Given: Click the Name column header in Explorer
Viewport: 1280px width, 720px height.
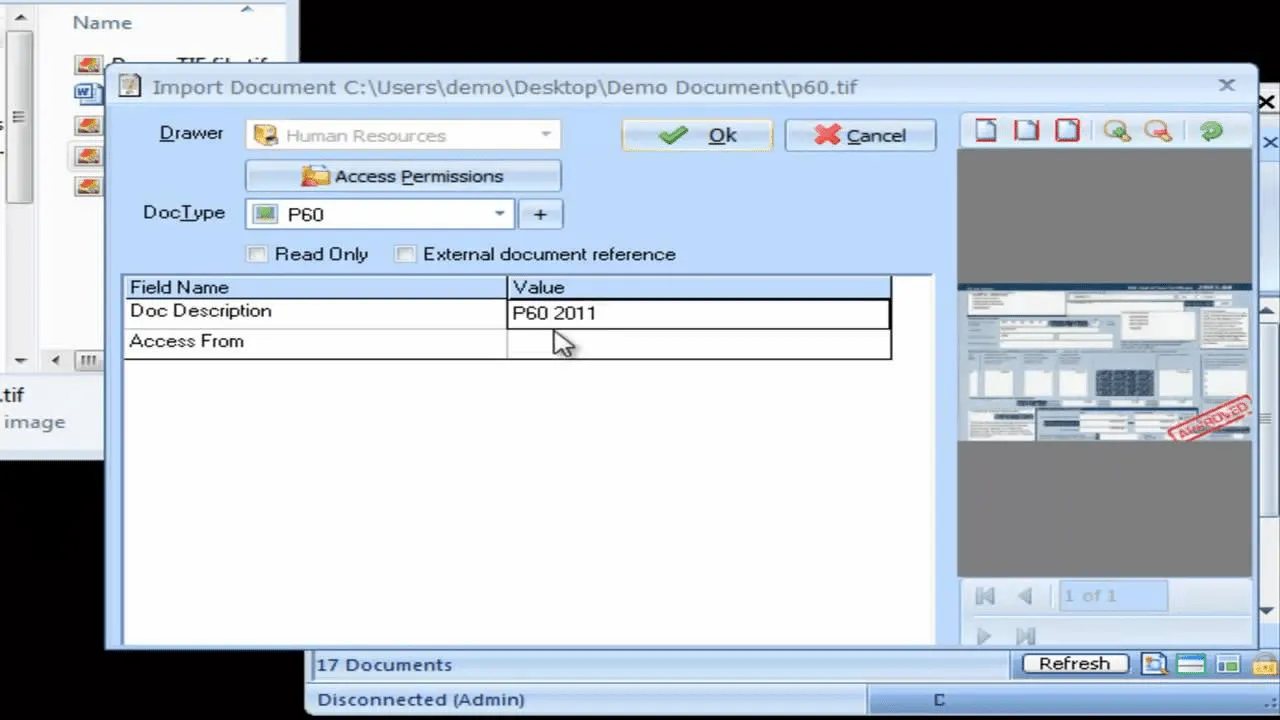Looking at the screenshot, I should point(102,22).
